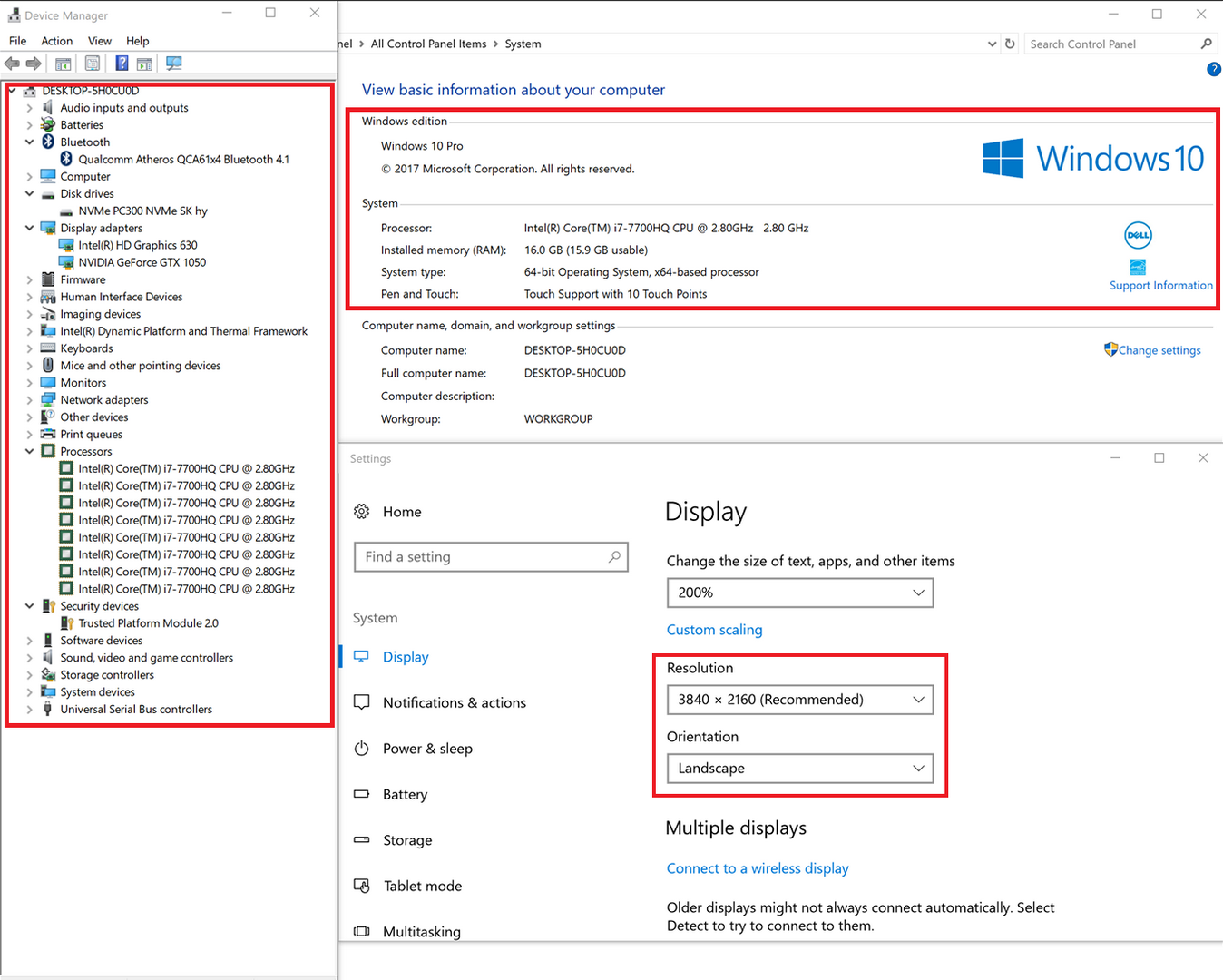1223x980 pixels.
Task: Click the Qualcomm Atheros Bluetooth device icon
Action: pyautogui.click(x=66, y=160)
